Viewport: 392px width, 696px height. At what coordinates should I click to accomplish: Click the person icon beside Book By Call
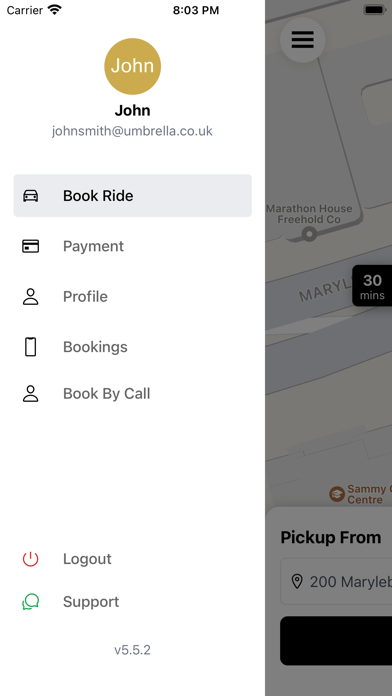pos(31,394)
